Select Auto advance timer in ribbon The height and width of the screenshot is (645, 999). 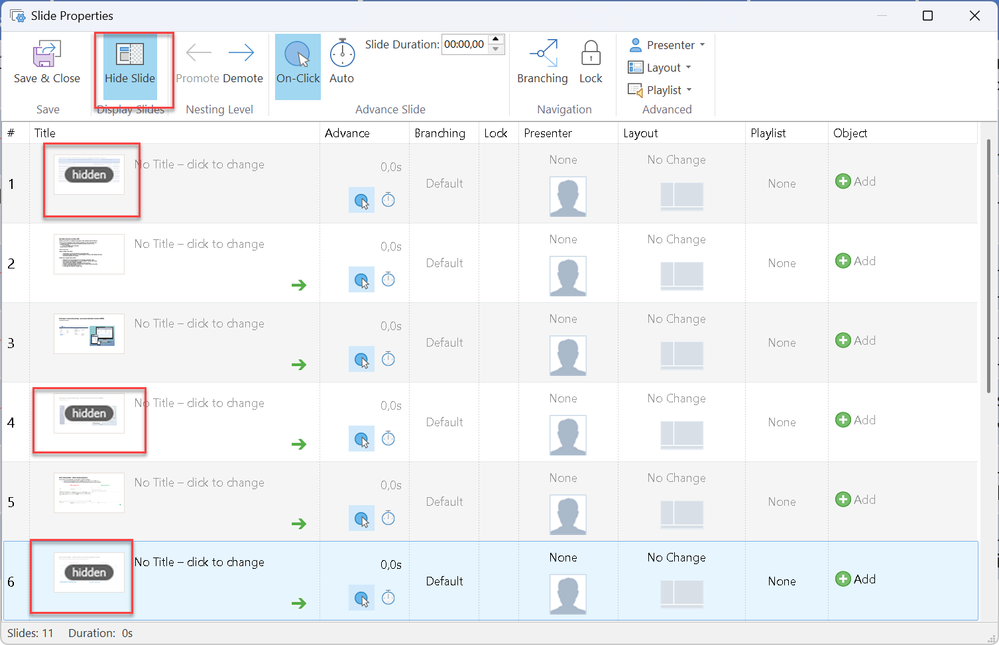[342, 55]
